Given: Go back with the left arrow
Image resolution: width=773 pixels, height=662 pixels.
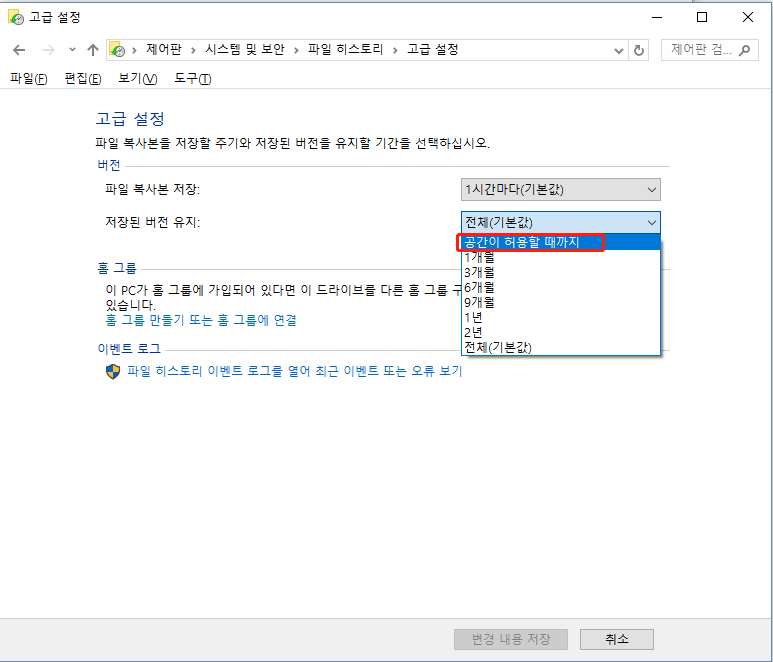Looking at the screenshot, I should pyautogui.click(x=19, y=50).
